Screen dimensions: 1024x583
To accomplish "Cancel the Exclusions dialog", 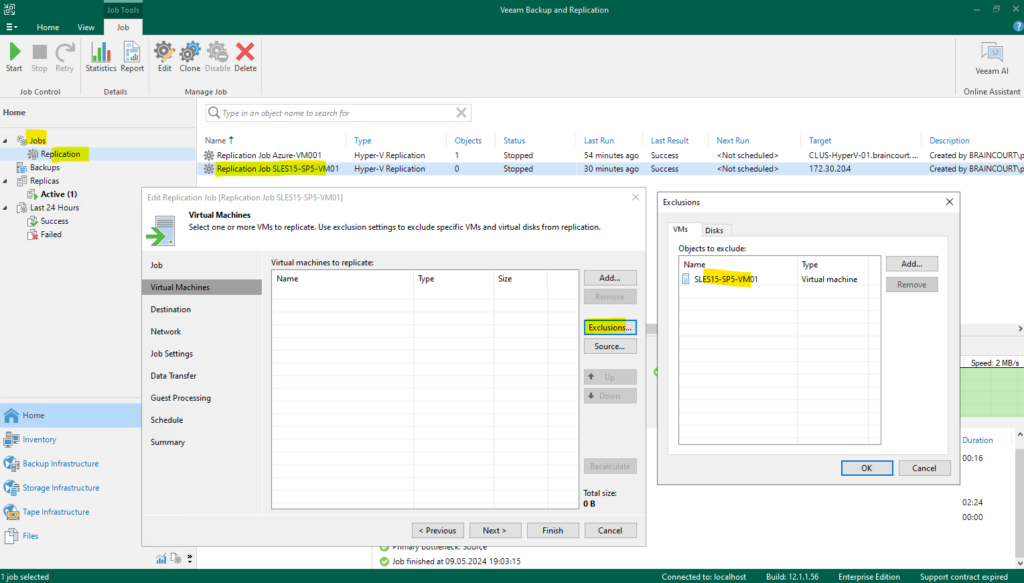I will tap(924, 468).
